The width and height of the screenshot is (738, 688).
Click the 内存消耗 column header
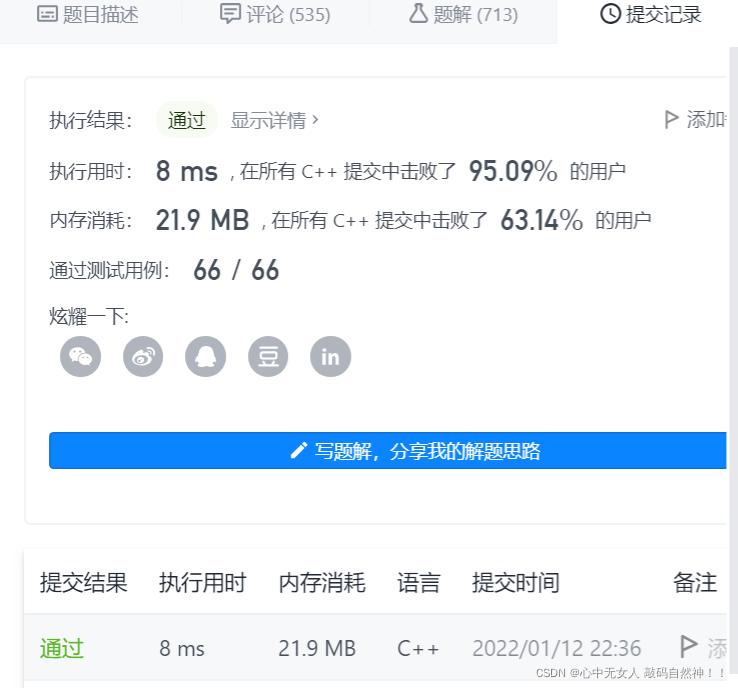[322, 583]
